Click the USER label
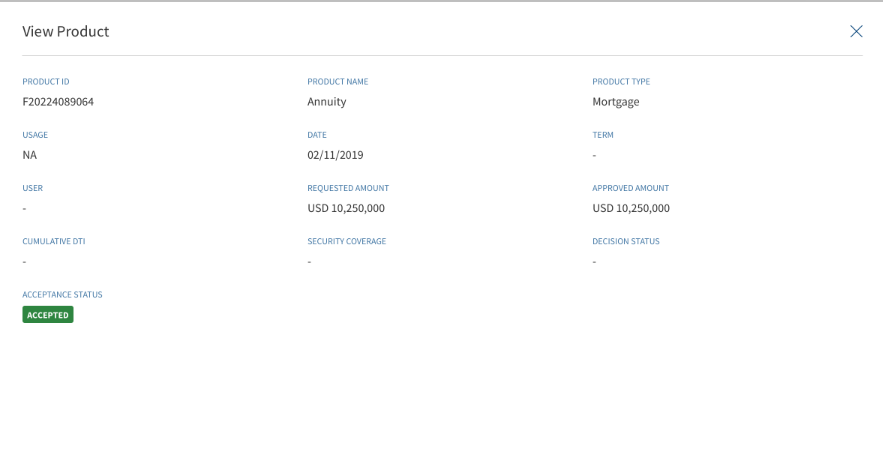 tap(32, 188)
